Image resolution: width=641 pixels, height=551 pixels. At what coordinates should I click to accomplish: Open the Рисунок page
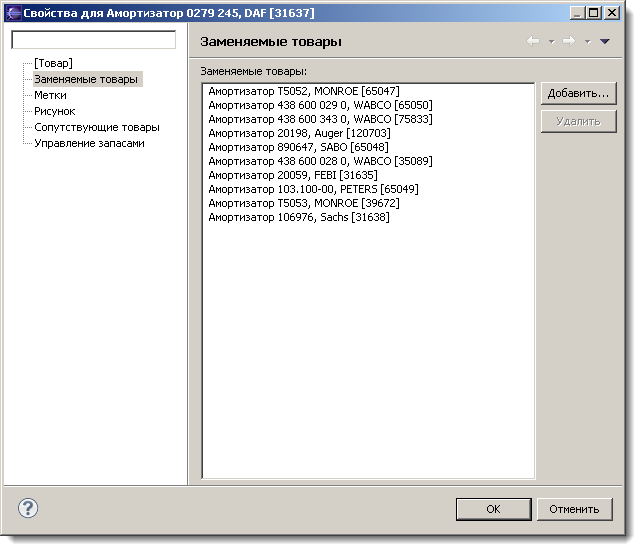pos(55,111)
